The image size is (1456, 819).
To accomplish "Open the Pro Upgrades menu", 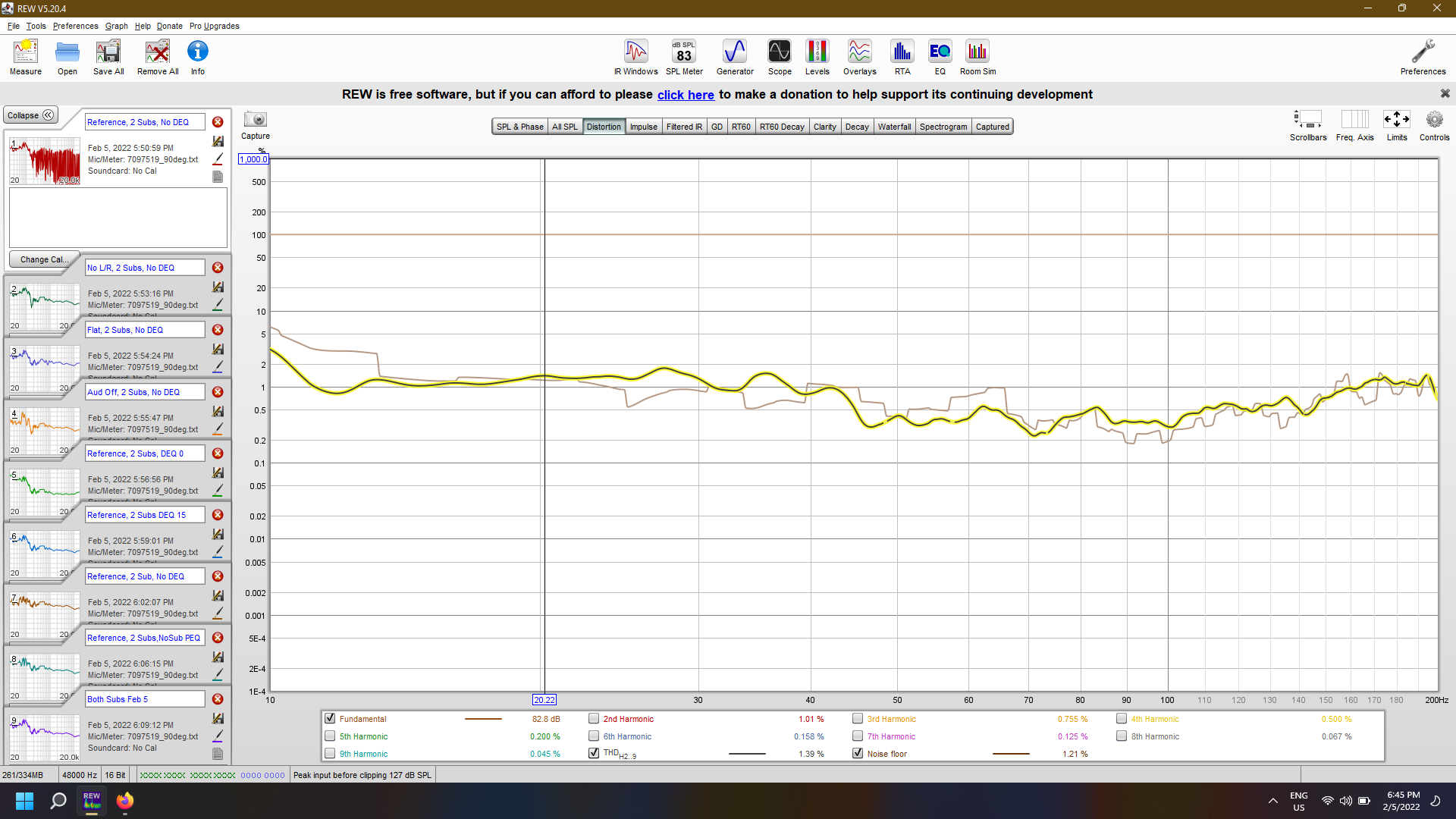I will [215, 26].
